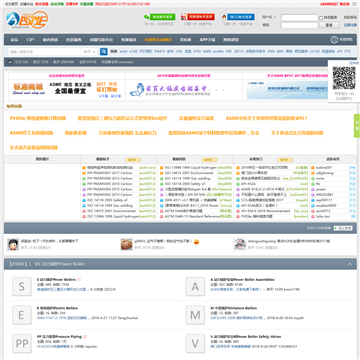Collapse the ASME Power Boiler section
360x360 pixels.
pos(350,264)
